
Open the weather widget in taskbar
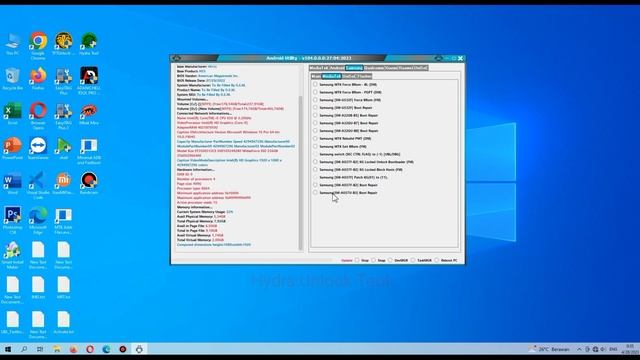[549, 349]
